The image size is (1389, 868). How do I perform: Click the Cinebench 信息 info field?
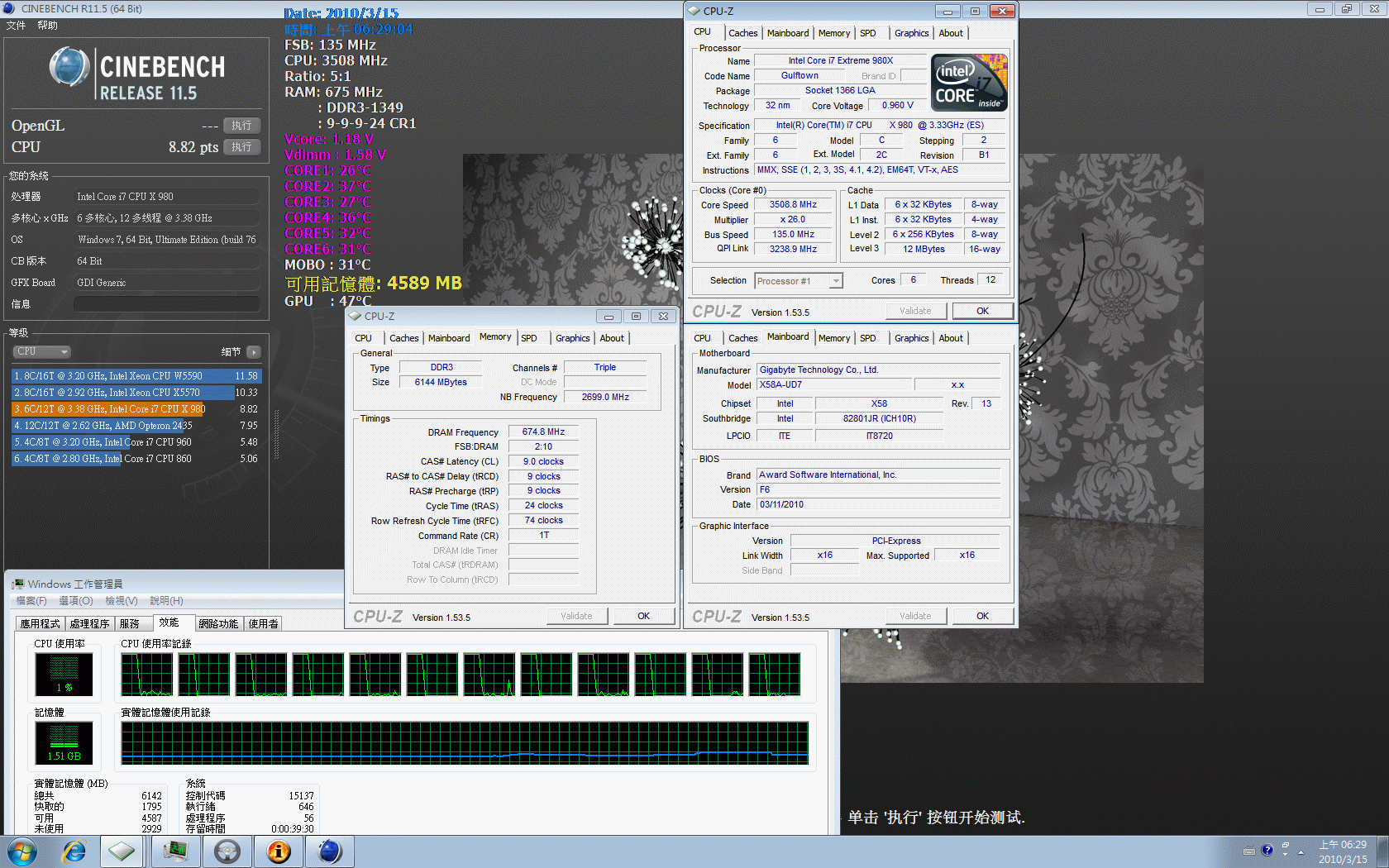pos(167,304)
